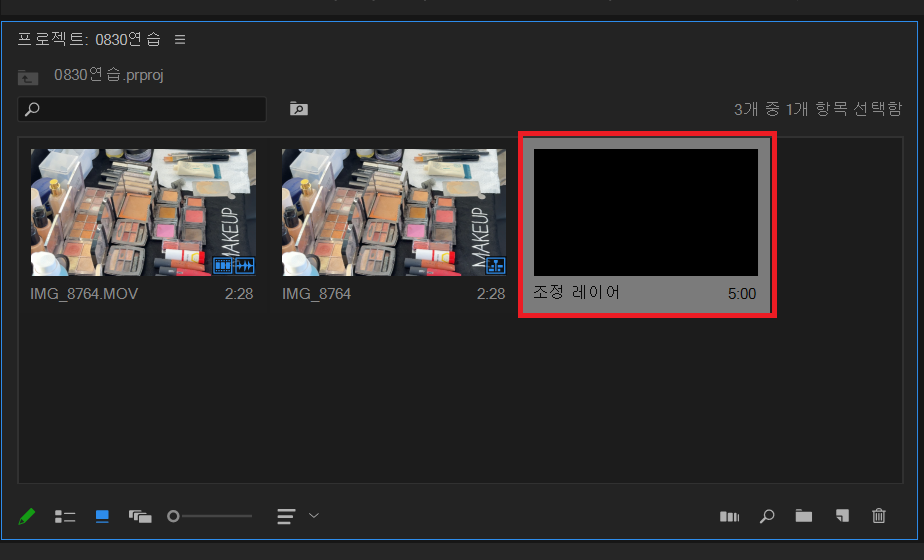Click the 프로젝트: 0830연습 panel tab

pyautogui.click(x=88, y=39)
